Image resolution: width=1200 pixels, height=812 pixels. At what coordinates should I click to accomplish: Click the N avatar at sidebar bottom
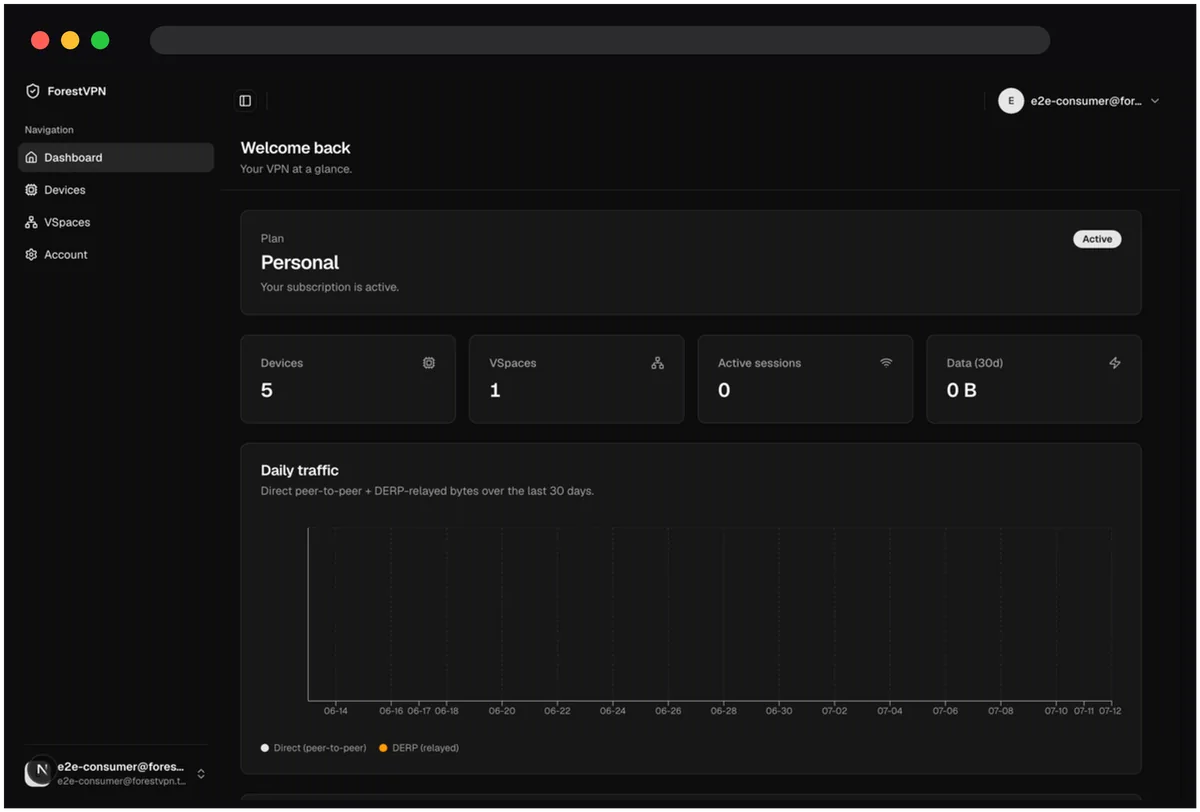(x=38, y=772)
